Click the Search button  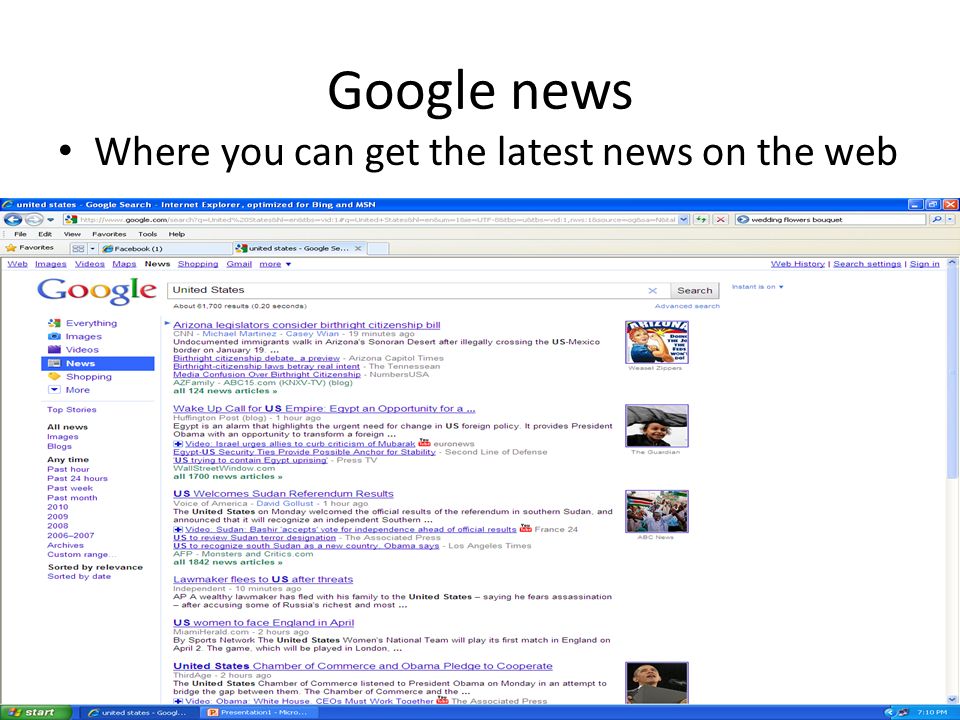[694, 291]
